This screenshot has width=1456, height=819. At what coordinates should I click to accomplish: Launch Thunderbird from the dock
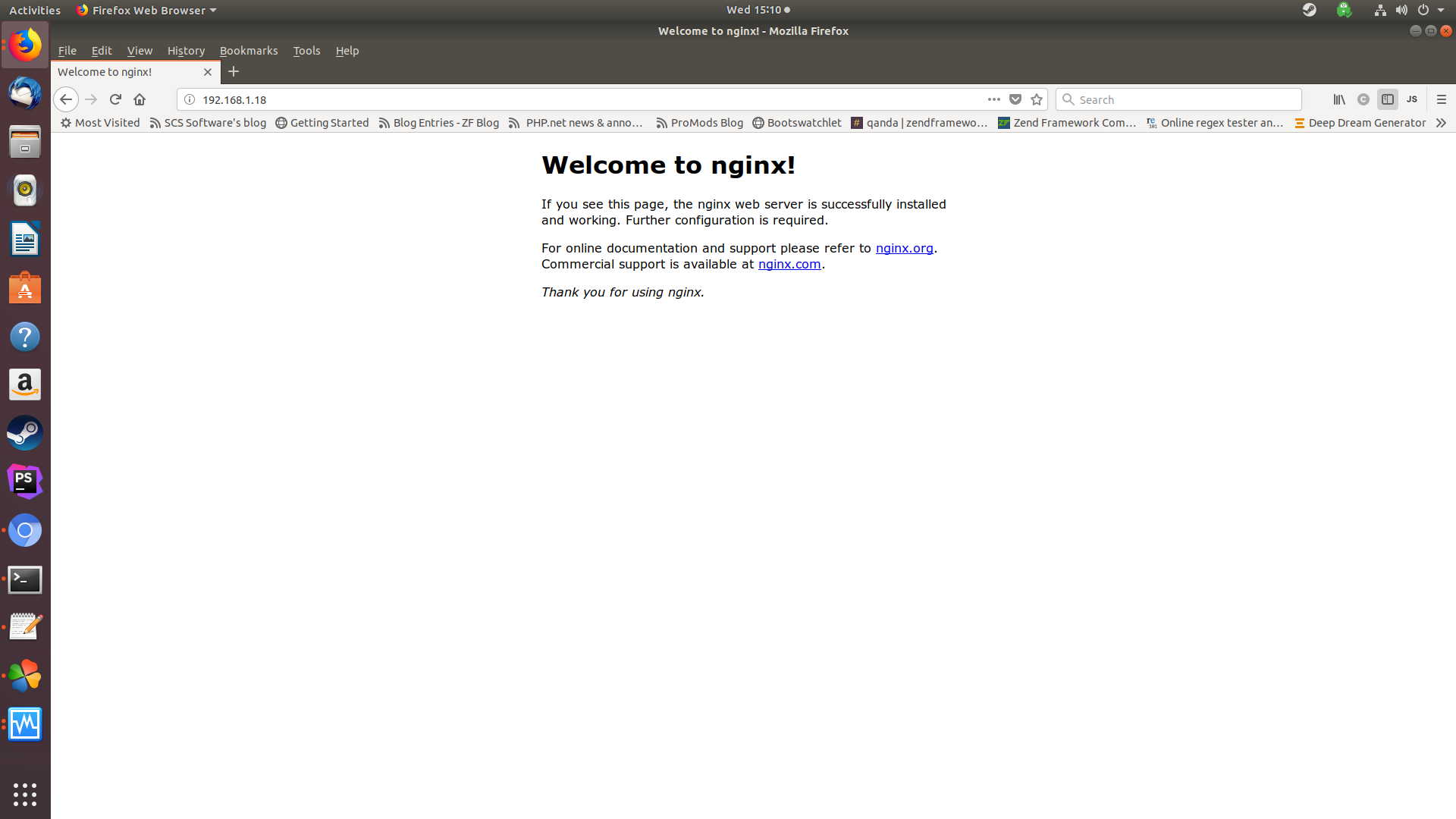coord(25,93)
